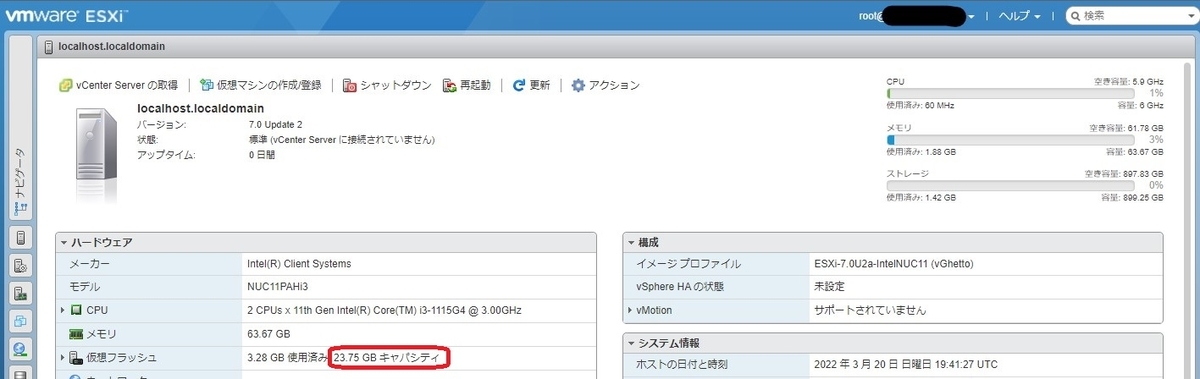
Task: Collapse the ハードウェア panel header
Action: 326,242
